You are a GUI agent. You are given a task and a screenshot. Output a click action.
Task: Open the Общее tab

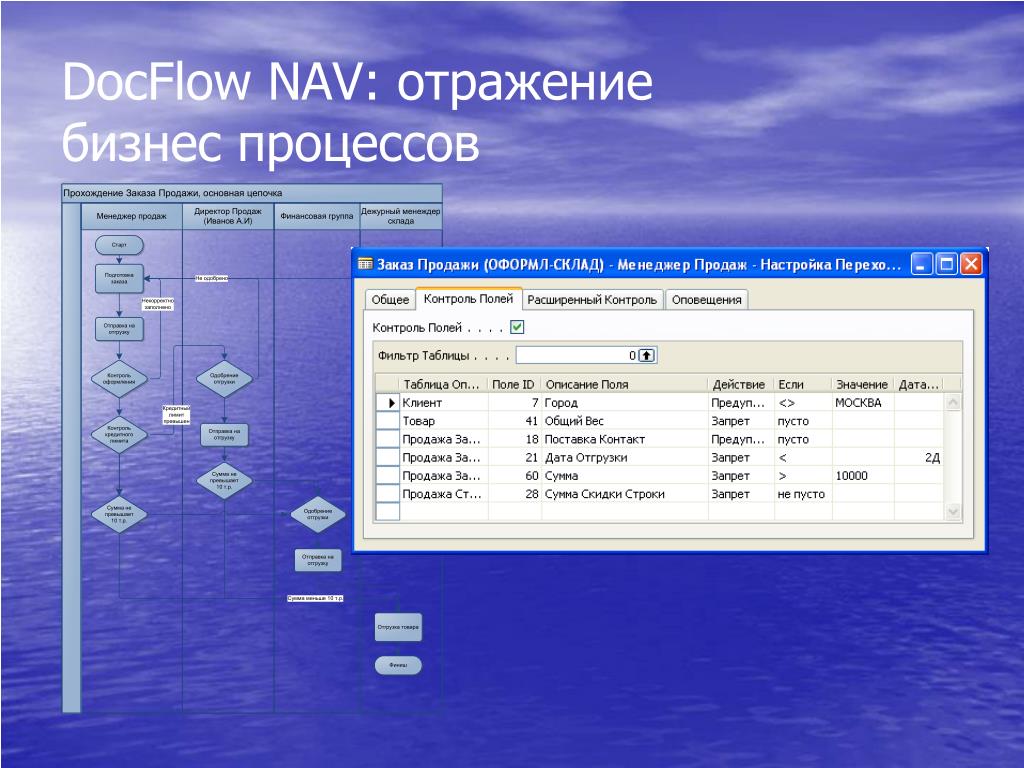390,300
